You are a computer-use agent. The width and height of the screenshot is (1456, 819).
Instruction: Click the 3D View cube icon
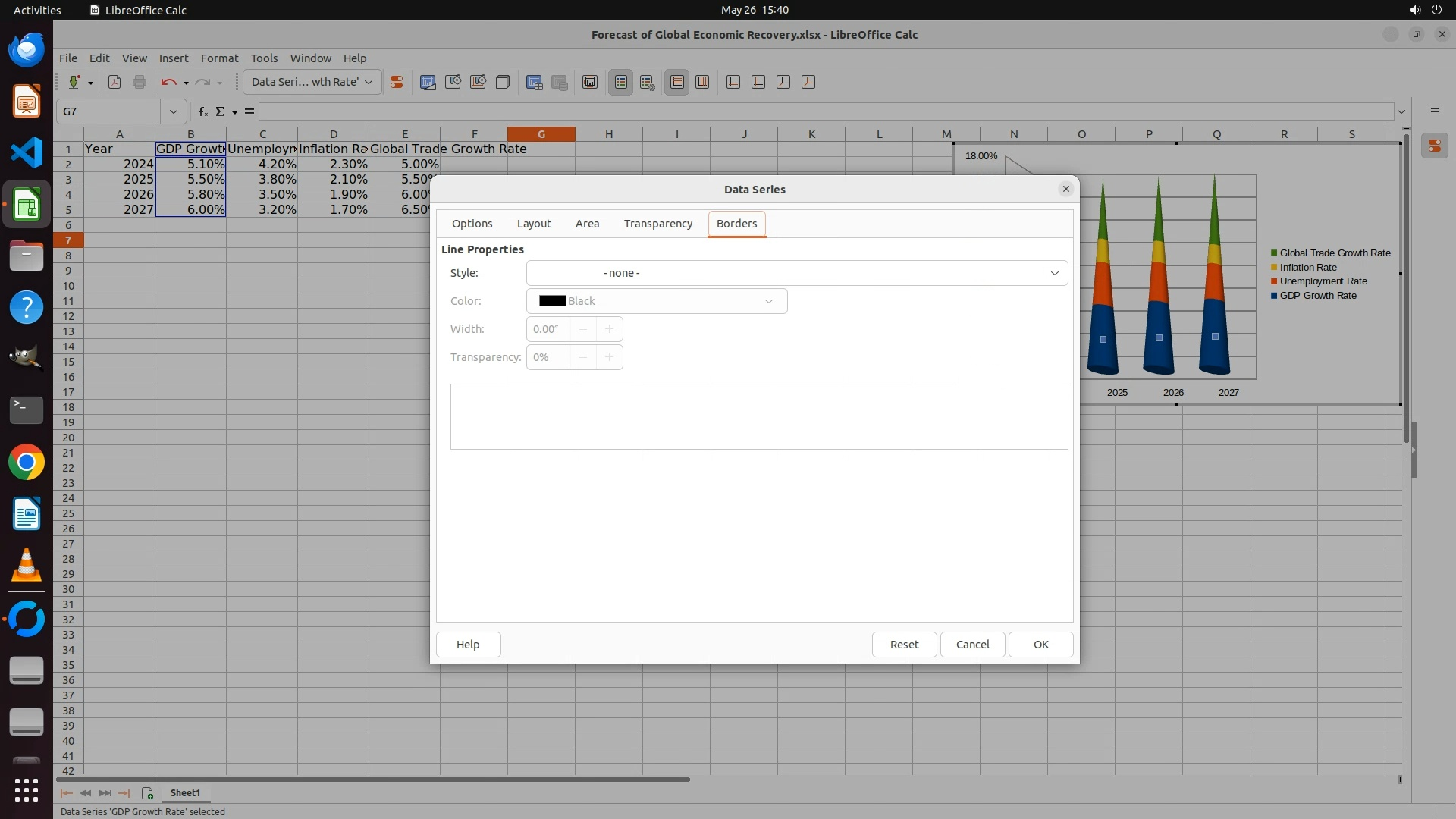[503, 82]
